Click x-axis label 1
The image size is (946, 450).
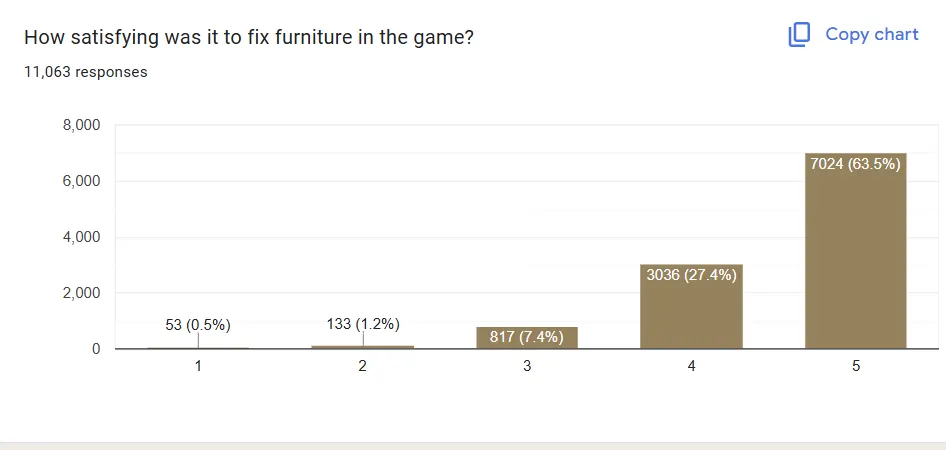198,366
